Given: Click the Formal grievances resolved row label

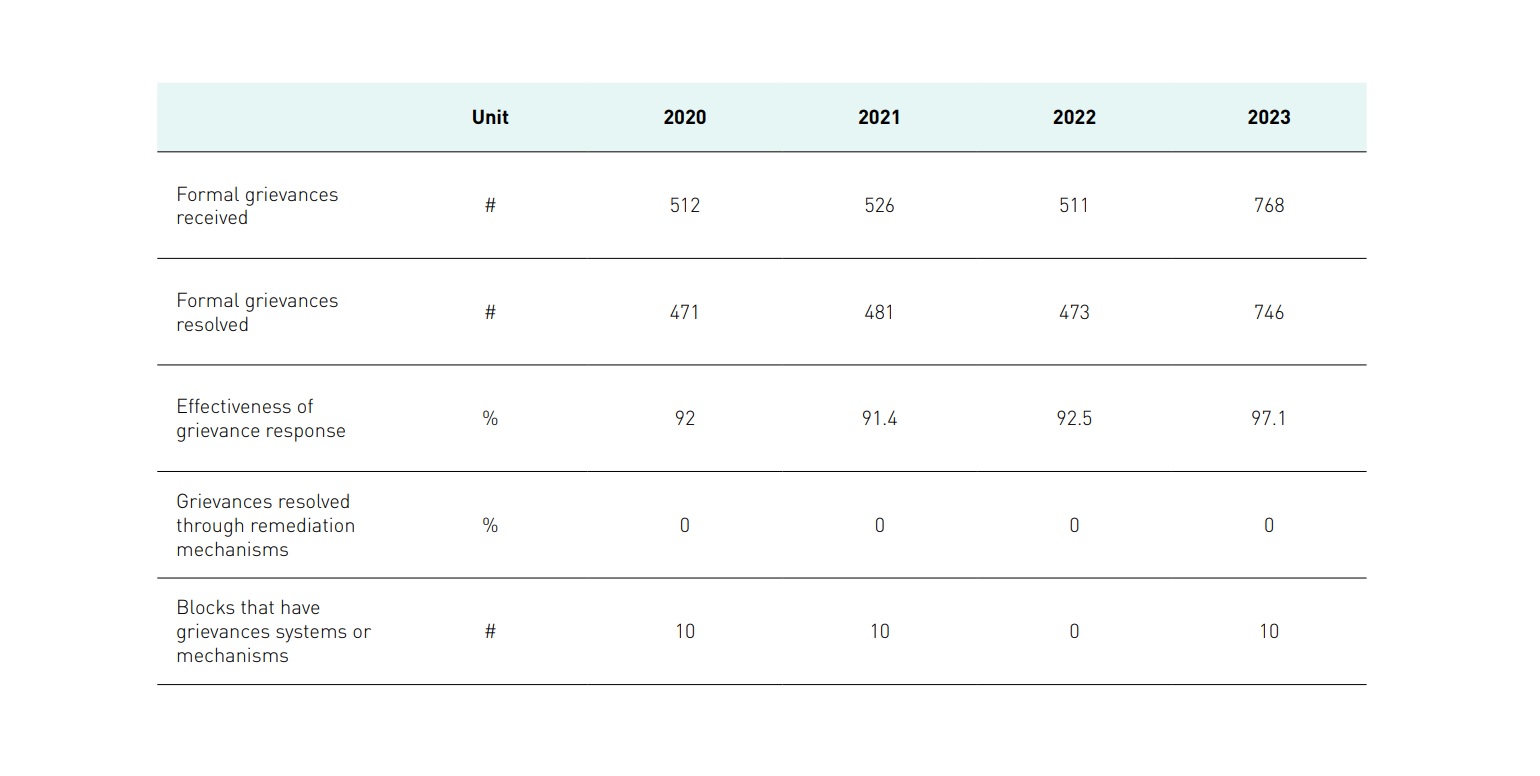Looking at the screenshot, I should tap(257, 312).
